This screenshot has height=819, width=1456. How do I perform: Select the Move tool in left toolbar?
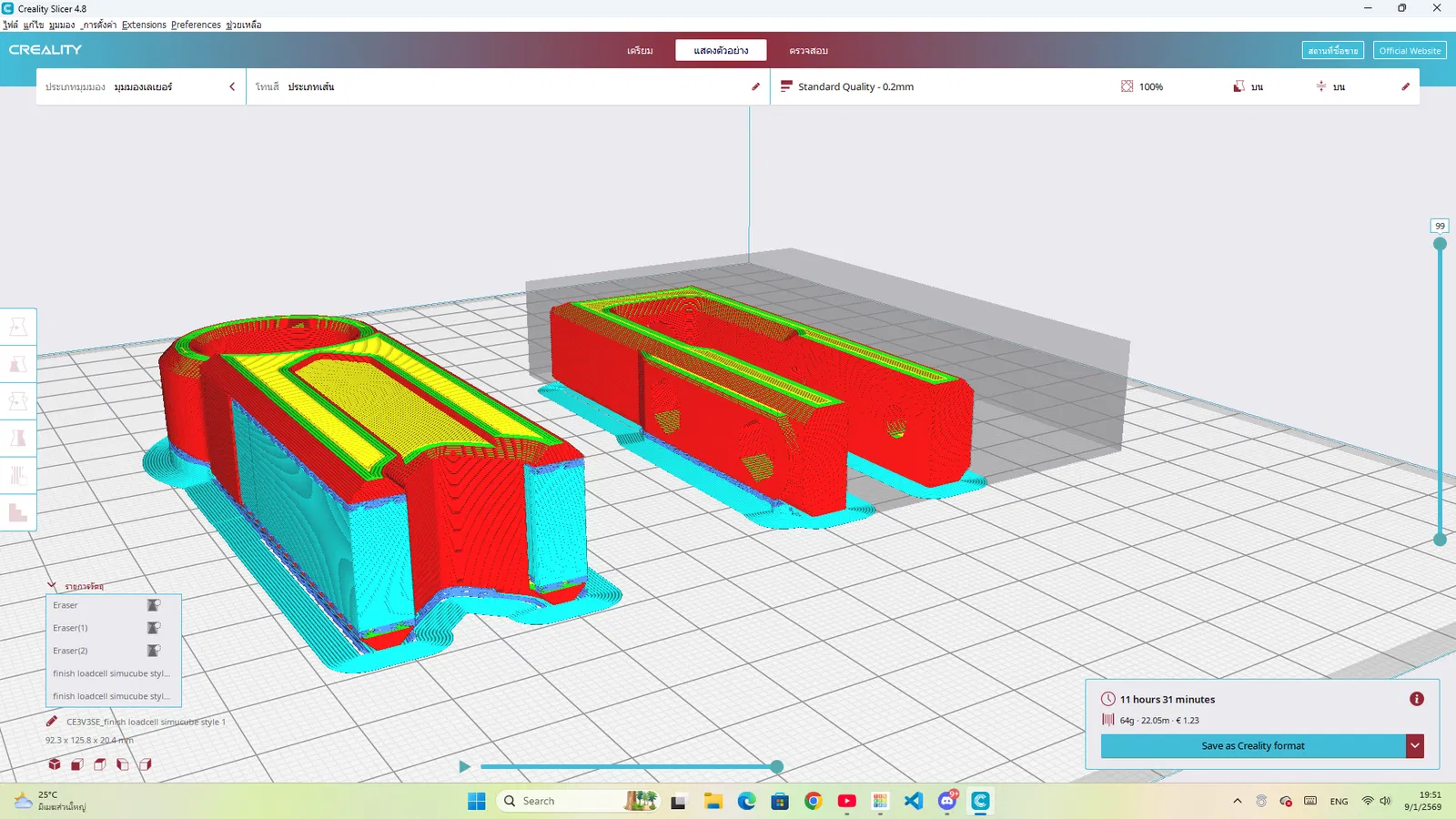point(17,327)
